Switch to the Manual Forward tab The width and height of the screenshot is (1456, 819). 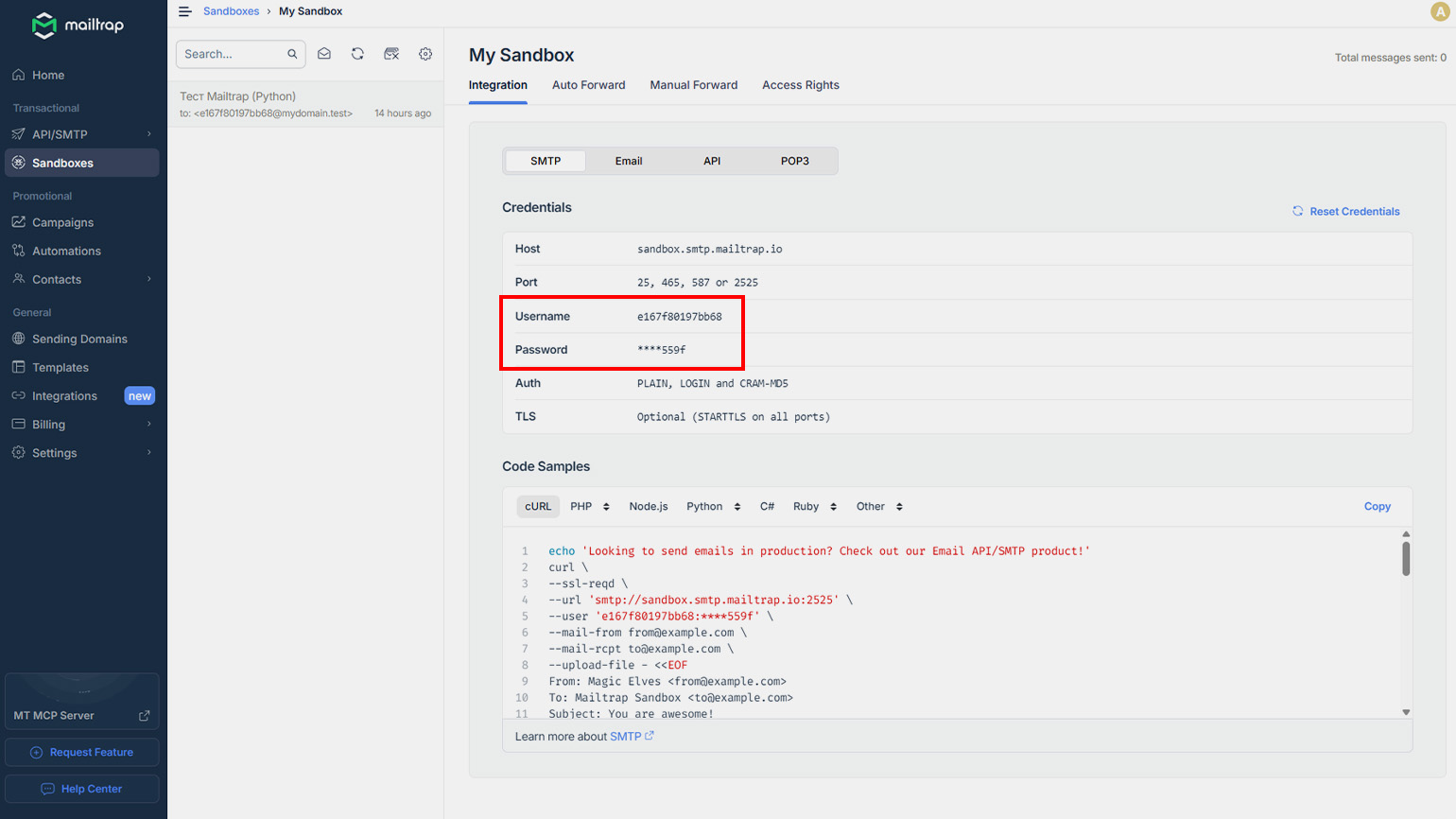tap(694, 85)
